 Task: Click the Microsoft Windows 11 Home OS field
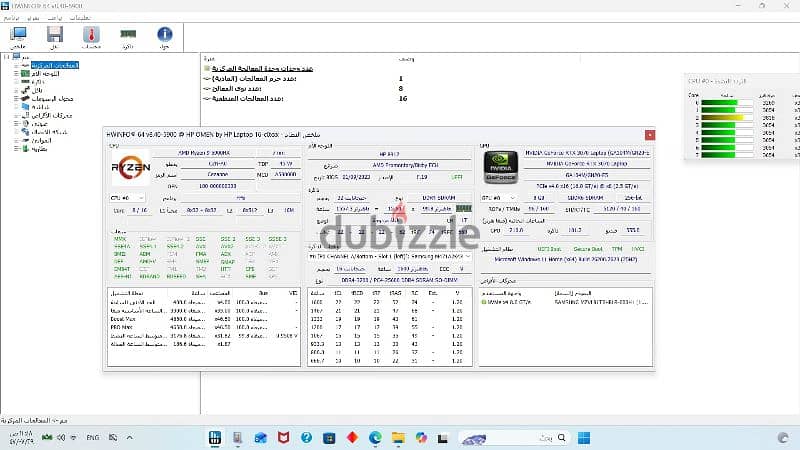566,259
